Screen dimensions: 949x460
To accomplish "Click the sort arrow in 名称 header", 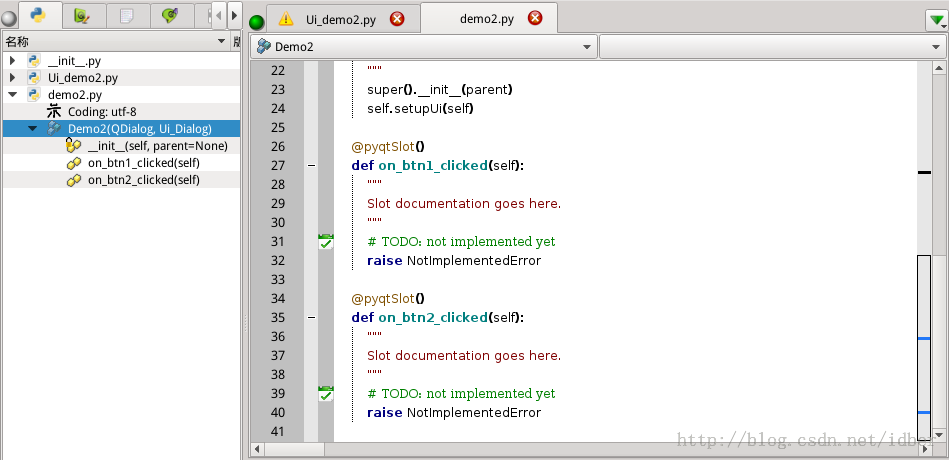I will click(221, 42).
